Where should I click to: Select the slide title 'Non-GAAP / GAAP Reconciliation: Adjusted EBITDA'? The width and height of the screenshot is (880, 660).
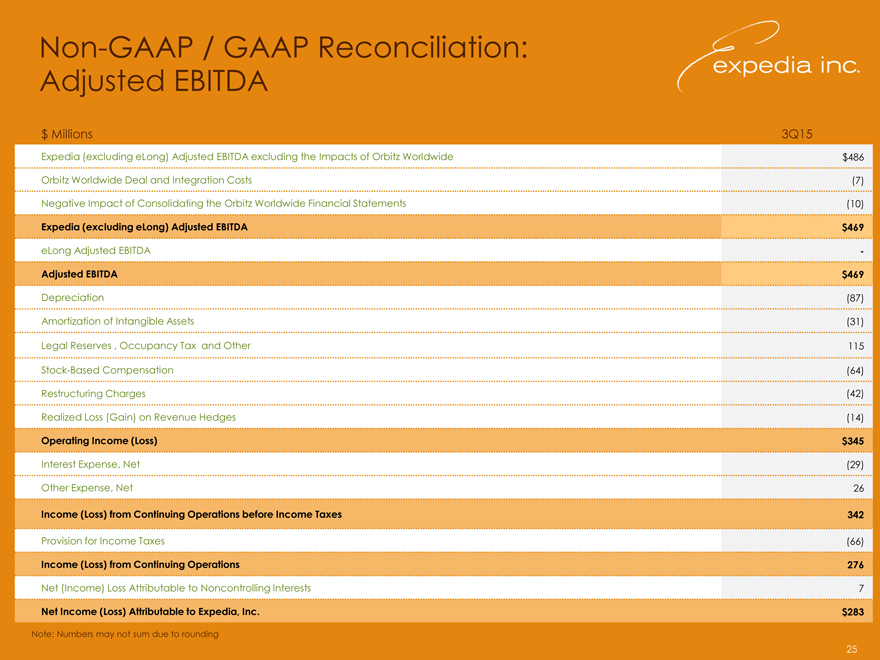(283, 63)
